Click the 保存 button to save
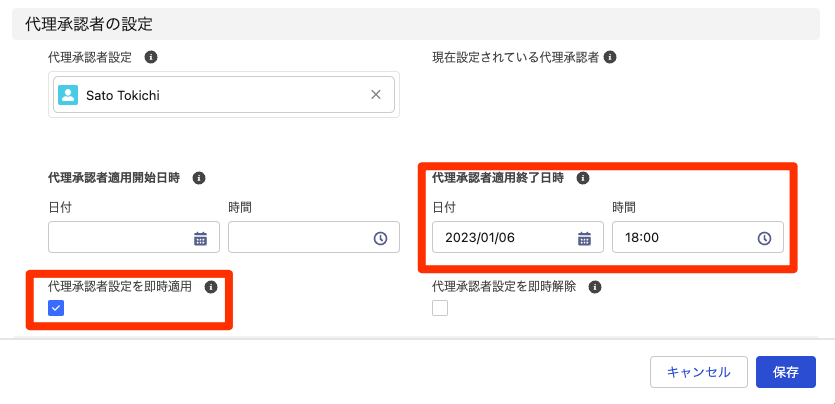Image resolution: width=835 pixels, height=404 pixels. coord(786,371)
